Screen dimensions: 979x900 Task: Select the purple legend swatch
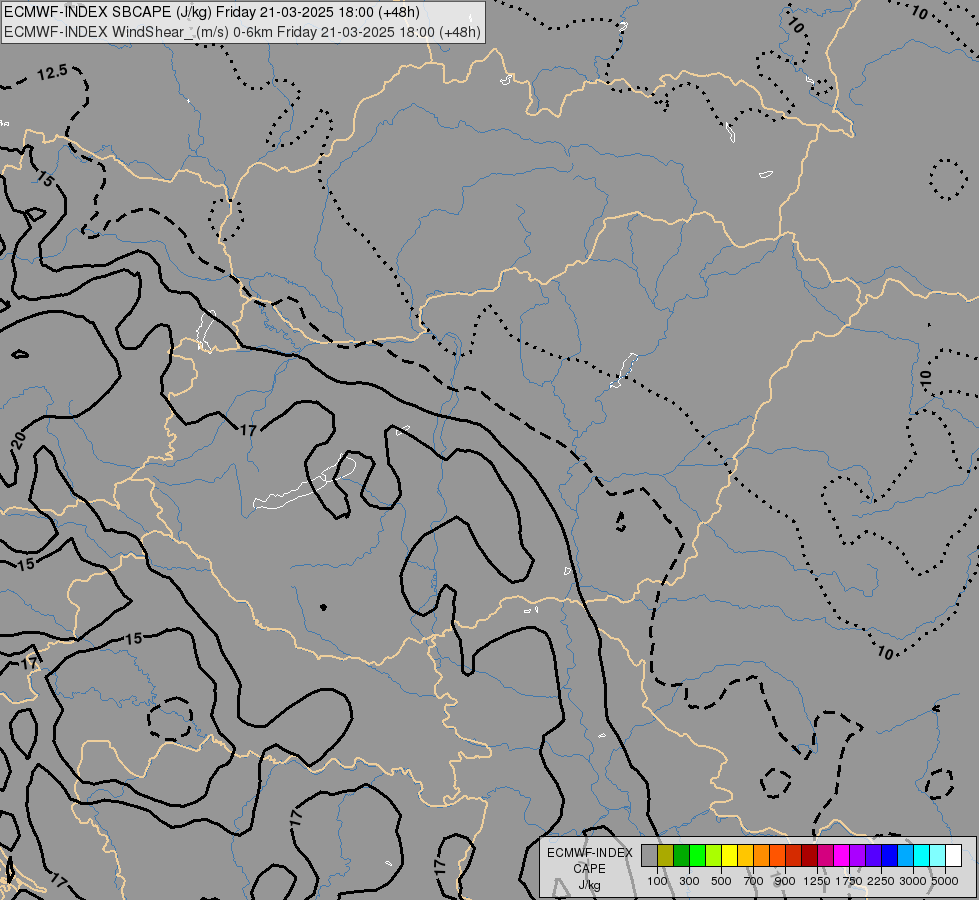(x=858, y=856)
